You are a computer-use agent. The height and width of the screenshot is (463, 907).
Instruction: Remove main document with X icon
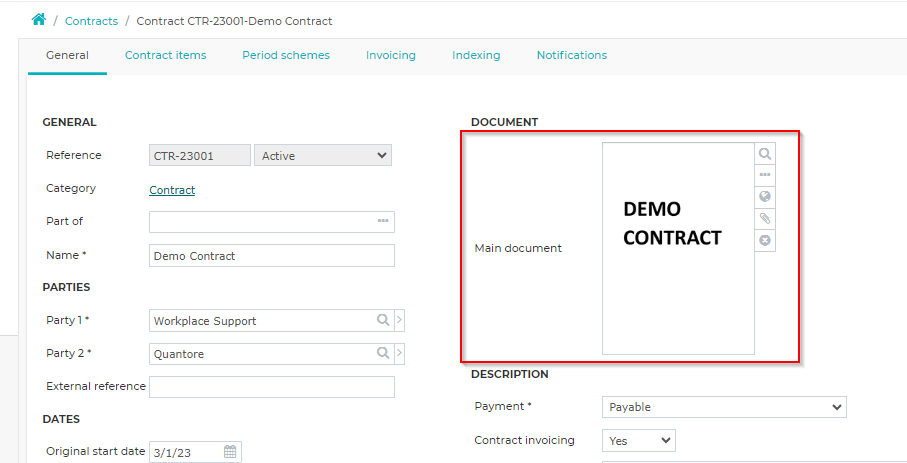765,240
